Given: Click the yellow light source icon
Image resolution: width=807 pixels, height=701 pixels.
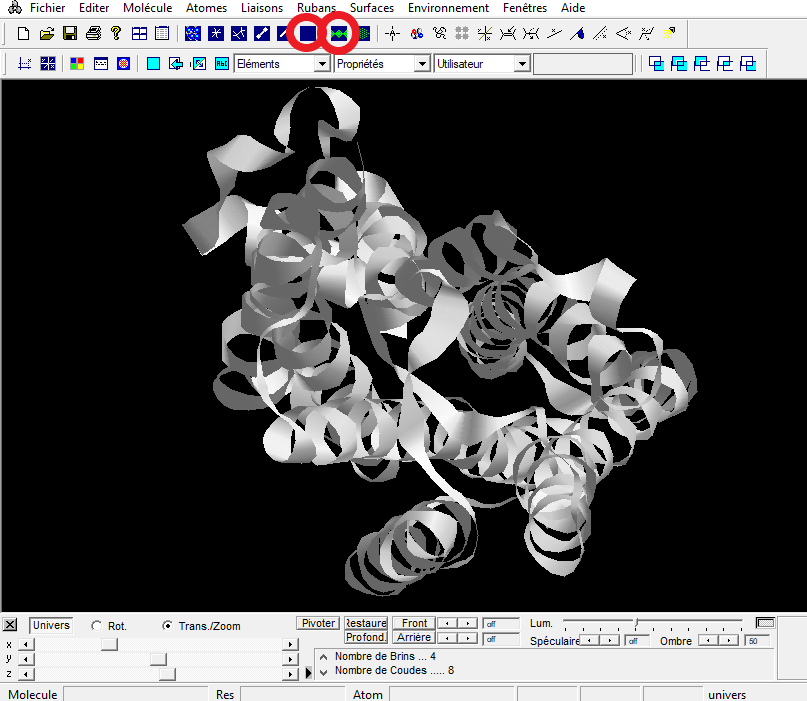Looking at the screenshot, I should click(670, 33).
